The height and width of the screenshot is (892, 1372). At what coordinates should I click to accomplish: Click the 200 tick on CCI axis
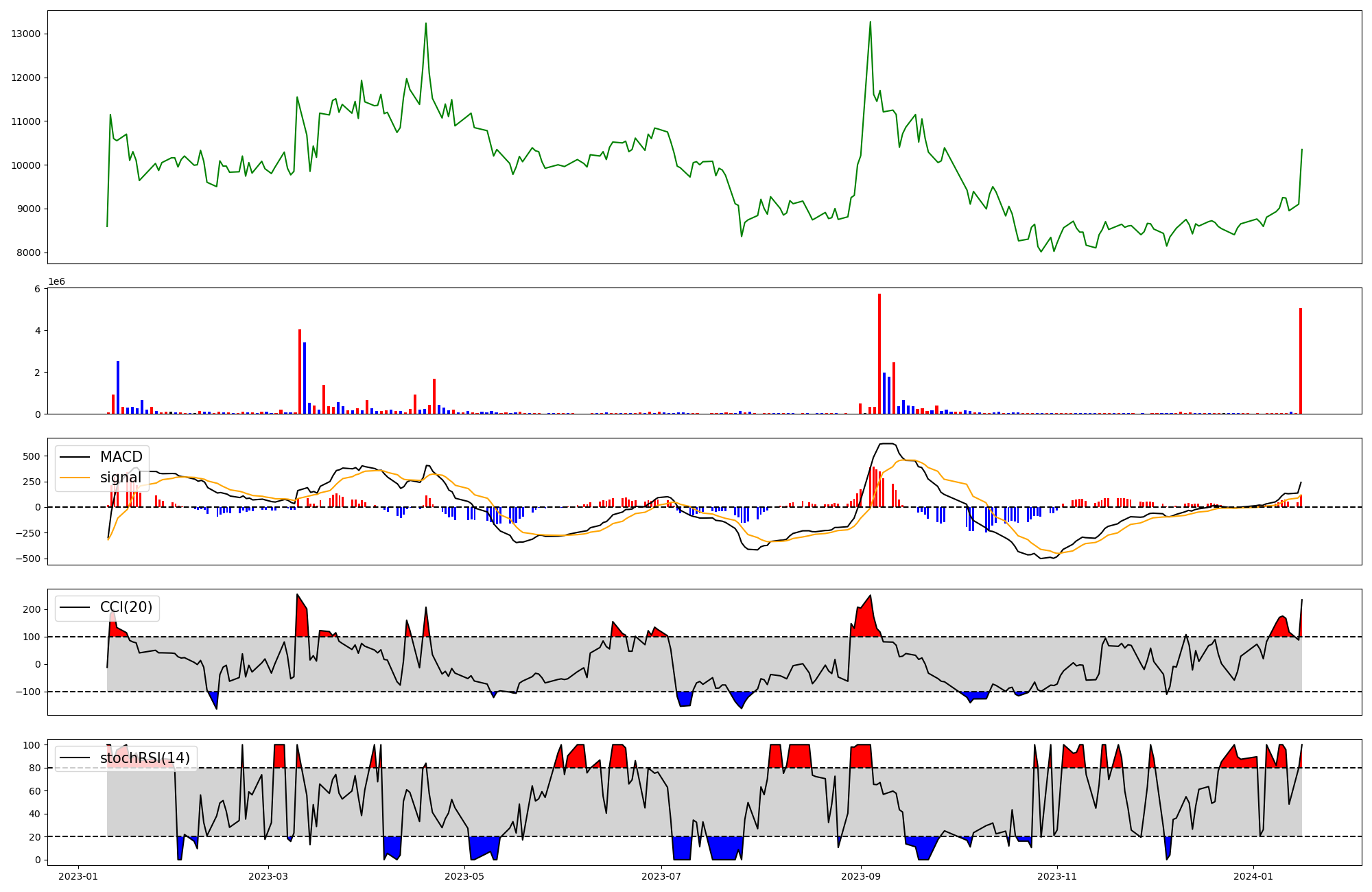(32, 609)
